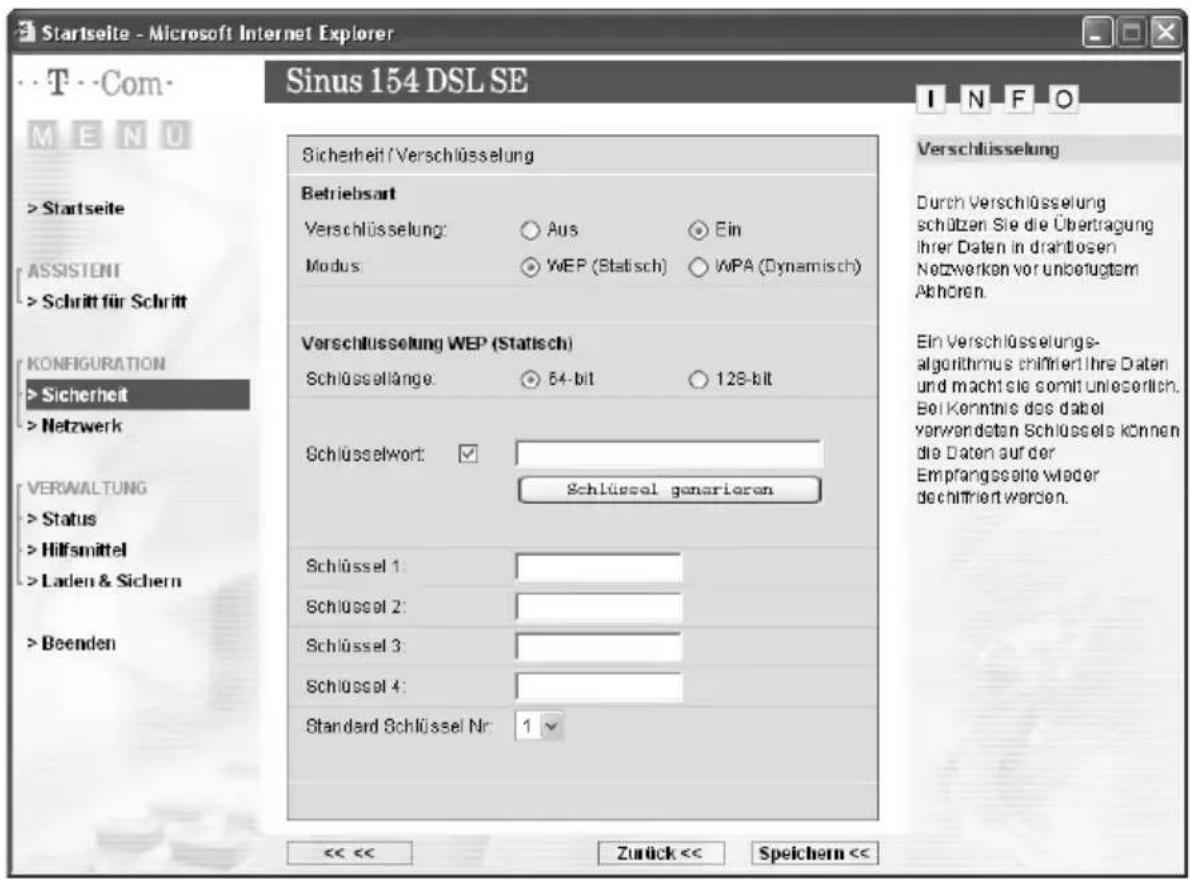Choose WPA (Dynamisch) mode
1190x879 pixels.
click(697, 268)
